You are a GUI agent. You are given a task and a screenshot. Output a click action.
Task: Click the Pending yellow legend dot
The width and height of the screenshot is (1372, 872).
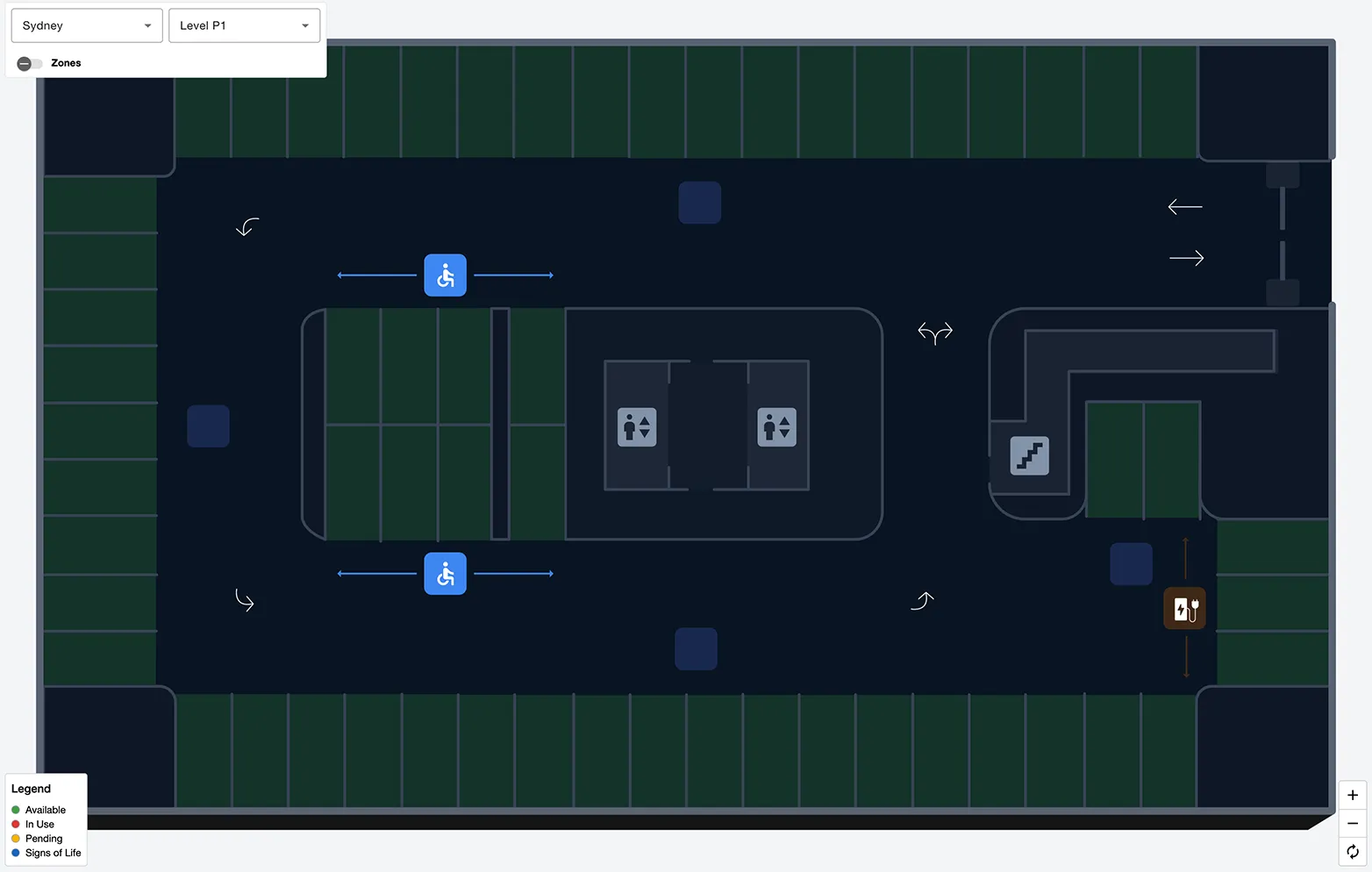pos(16,839)
